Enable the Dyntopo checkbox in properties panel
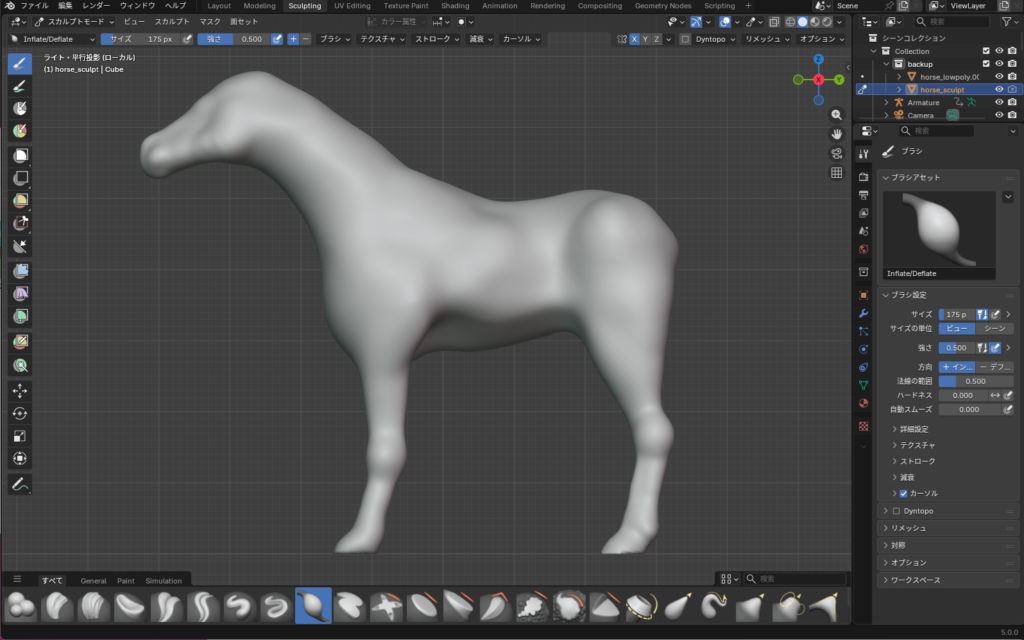The image size is (1024, 640). pyautogui.click(x=895, y=511)
